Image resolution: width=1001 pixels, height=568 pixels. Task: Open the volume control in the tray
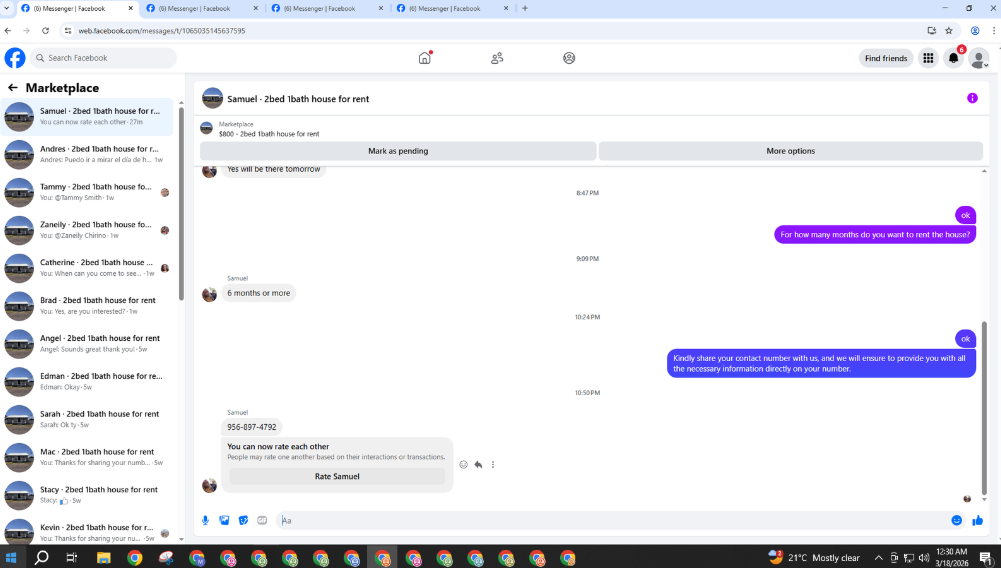(x=924, y=558)
